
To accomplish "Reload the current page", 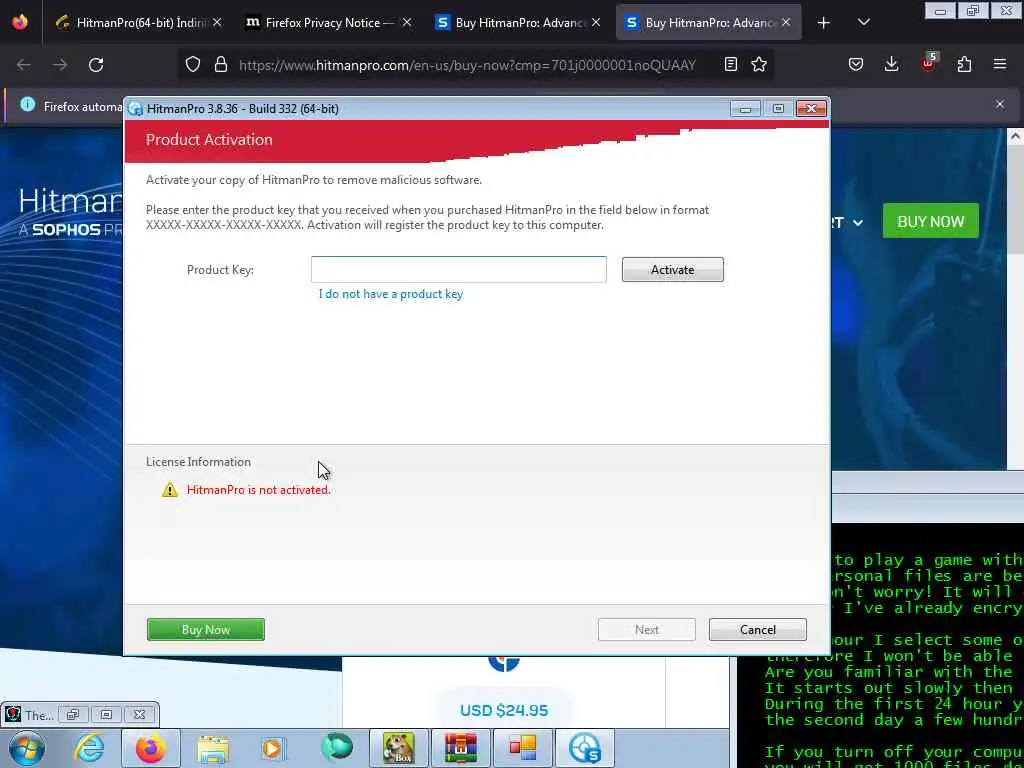I will (x=96, y=65).
